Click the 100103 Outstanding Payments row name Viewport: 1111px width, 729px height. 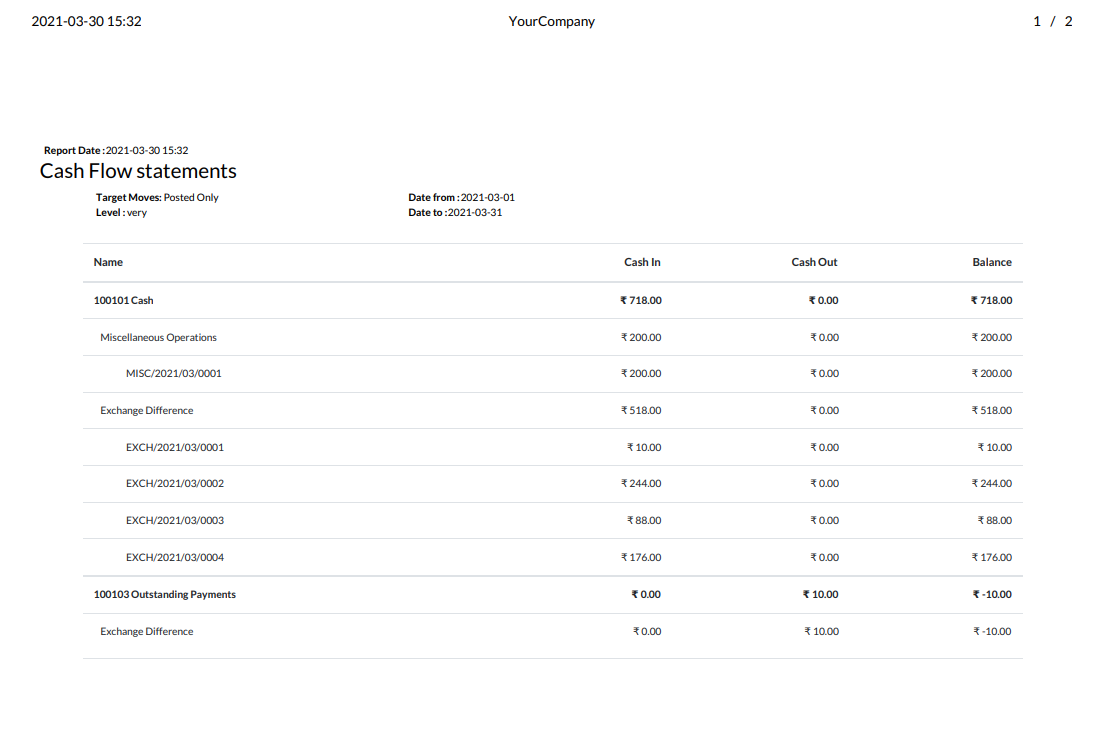tap(164, 594)
